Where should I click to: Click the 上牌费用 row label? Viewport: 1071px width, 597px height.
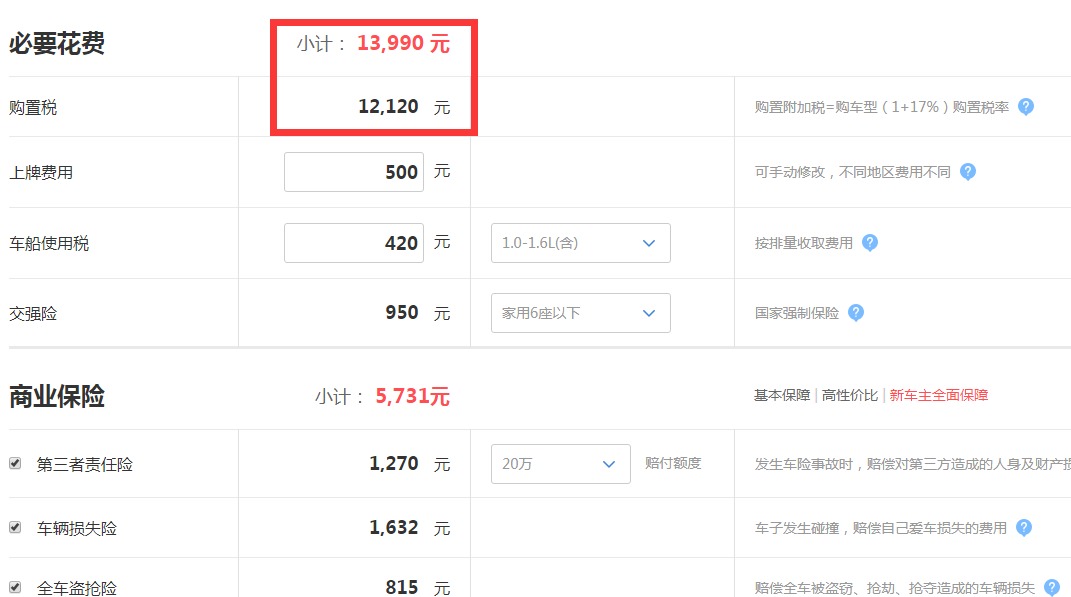pyautogui.click(x=41, y=172)
